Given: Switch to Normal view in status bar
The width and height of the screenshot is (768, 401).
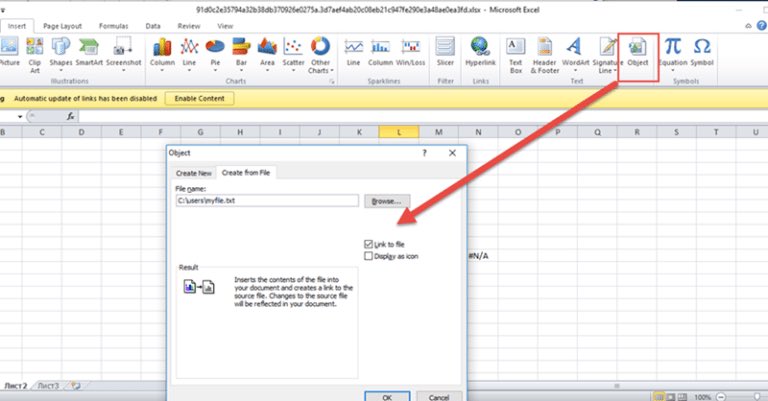Looking at the screenshot, I should (659, 397).
